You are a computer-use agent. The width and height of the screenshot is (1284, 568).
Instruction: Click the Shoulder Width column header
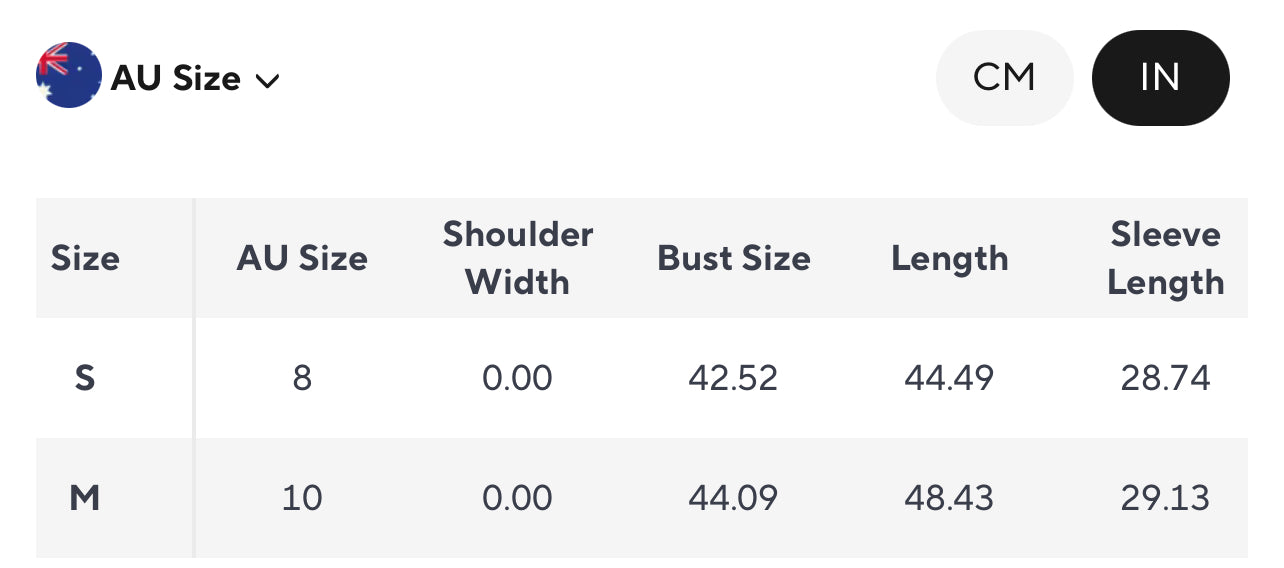click(x=518, y=258)
